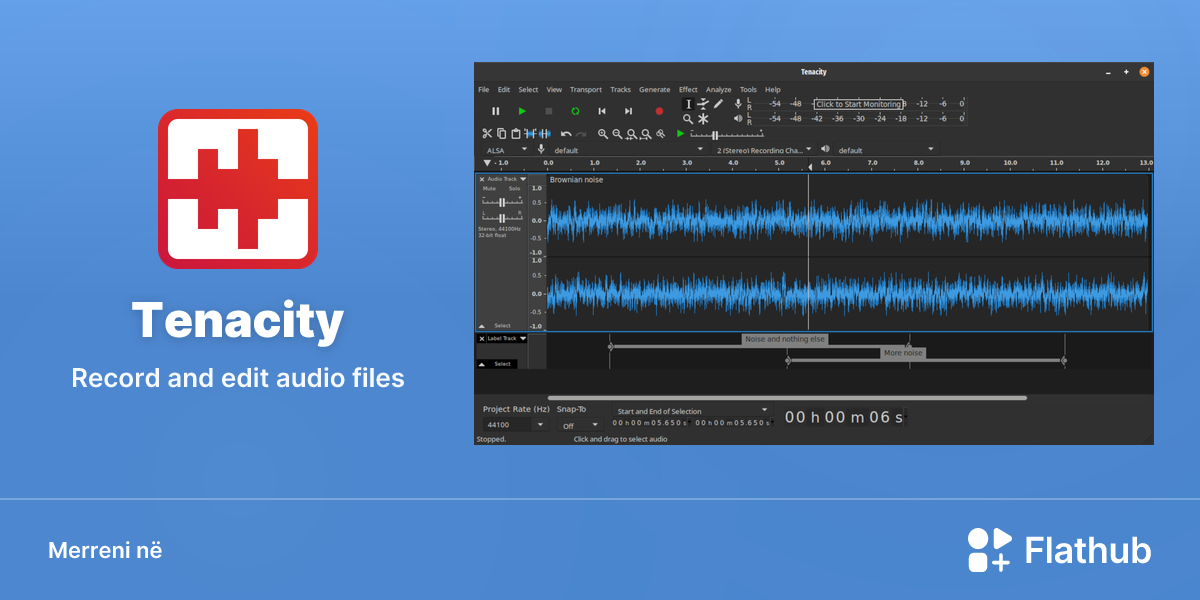1200x600 pixels.
Task: Click the Copy icon
Action: pyautogui.click(x=502, y=133)
